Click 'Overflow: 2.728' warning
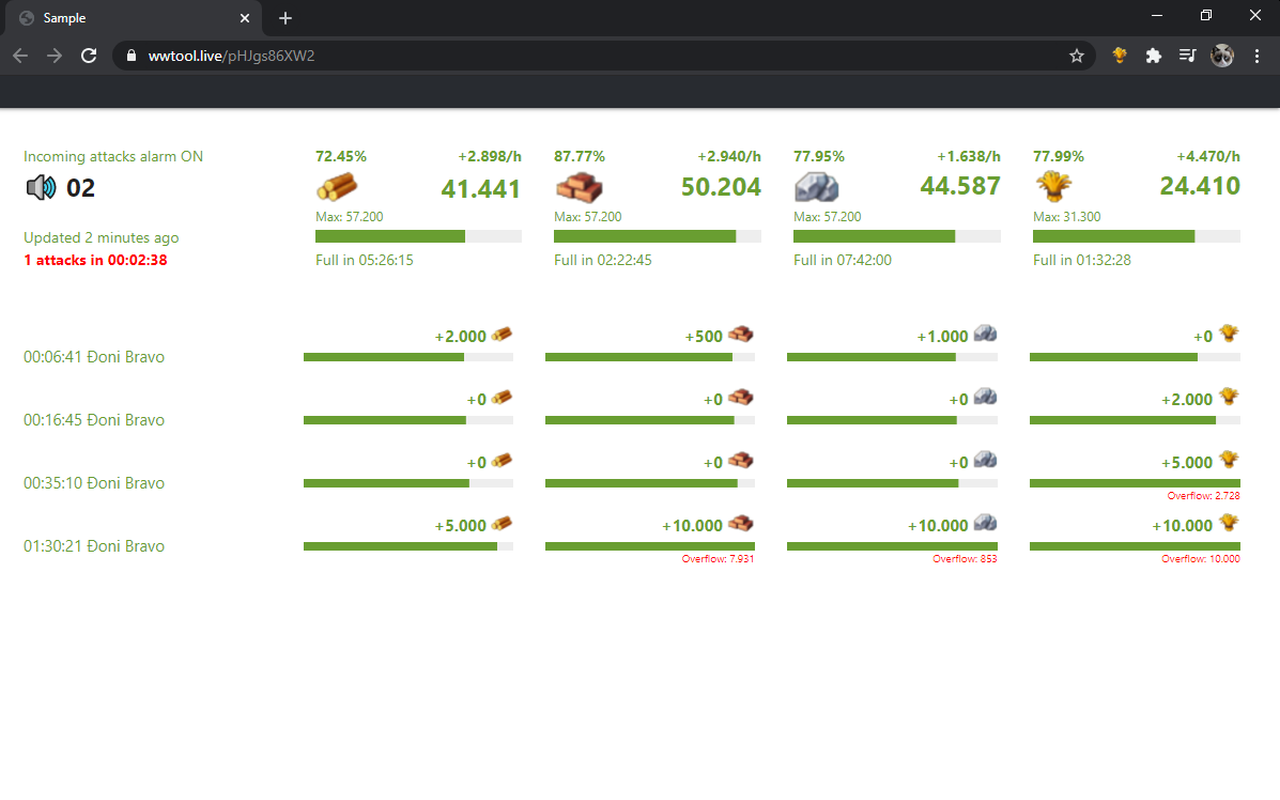 [x=1204, y=496]
